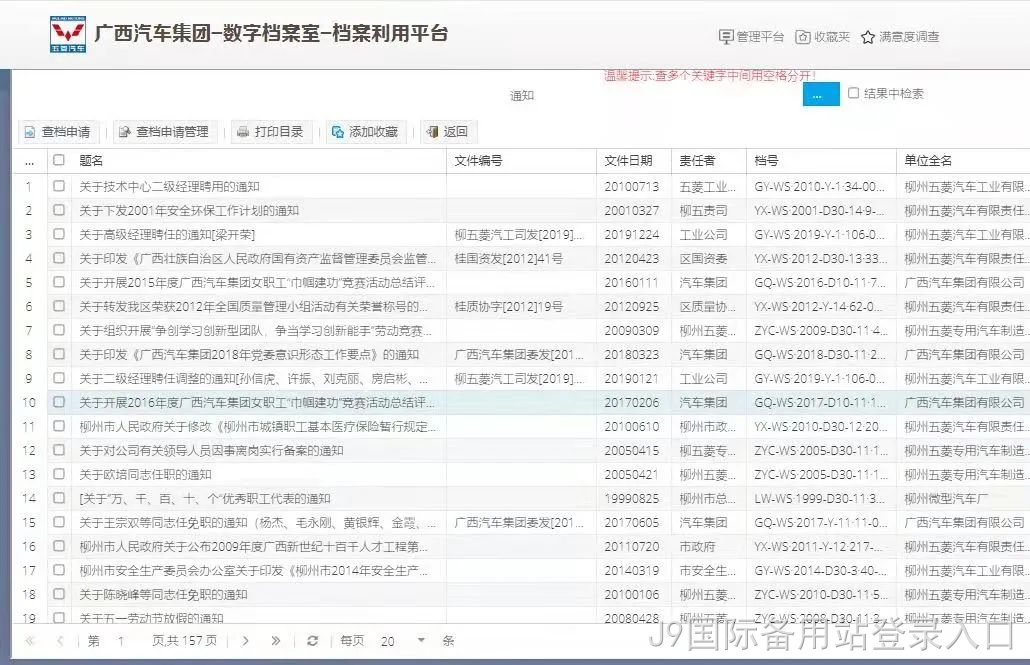Click 区国资委 responsible party cell
Screen dimensions: 1030x665
click(x=704, y=259)
